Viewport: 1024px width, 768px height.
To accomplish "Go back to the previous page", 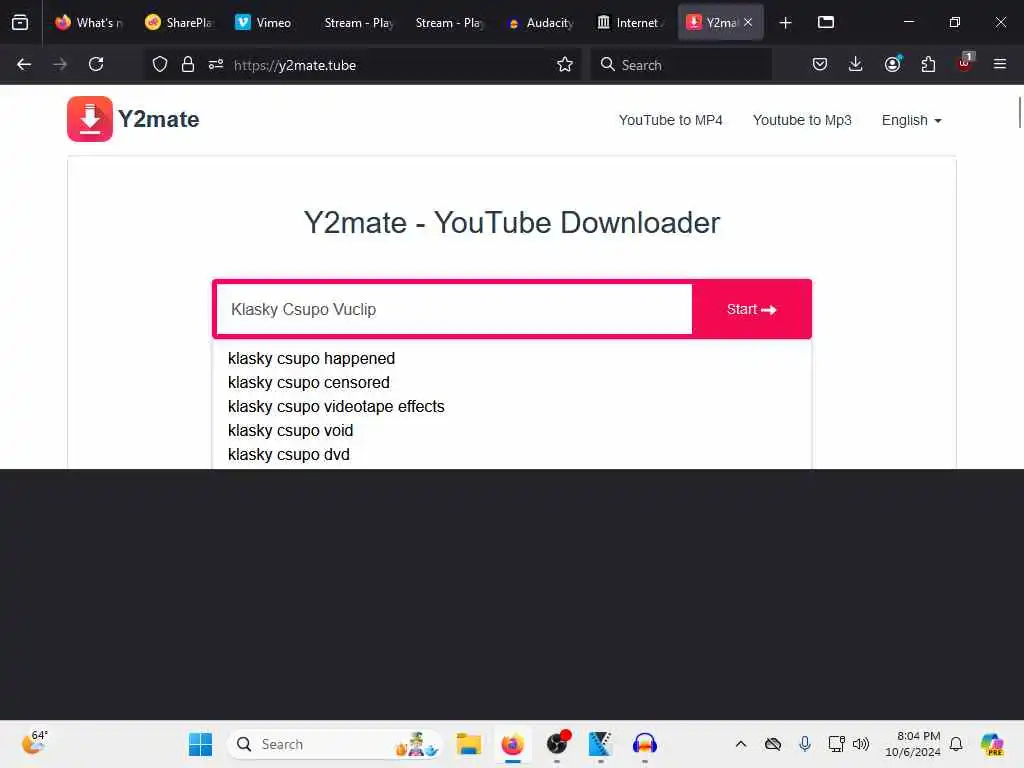I will 24,65.
